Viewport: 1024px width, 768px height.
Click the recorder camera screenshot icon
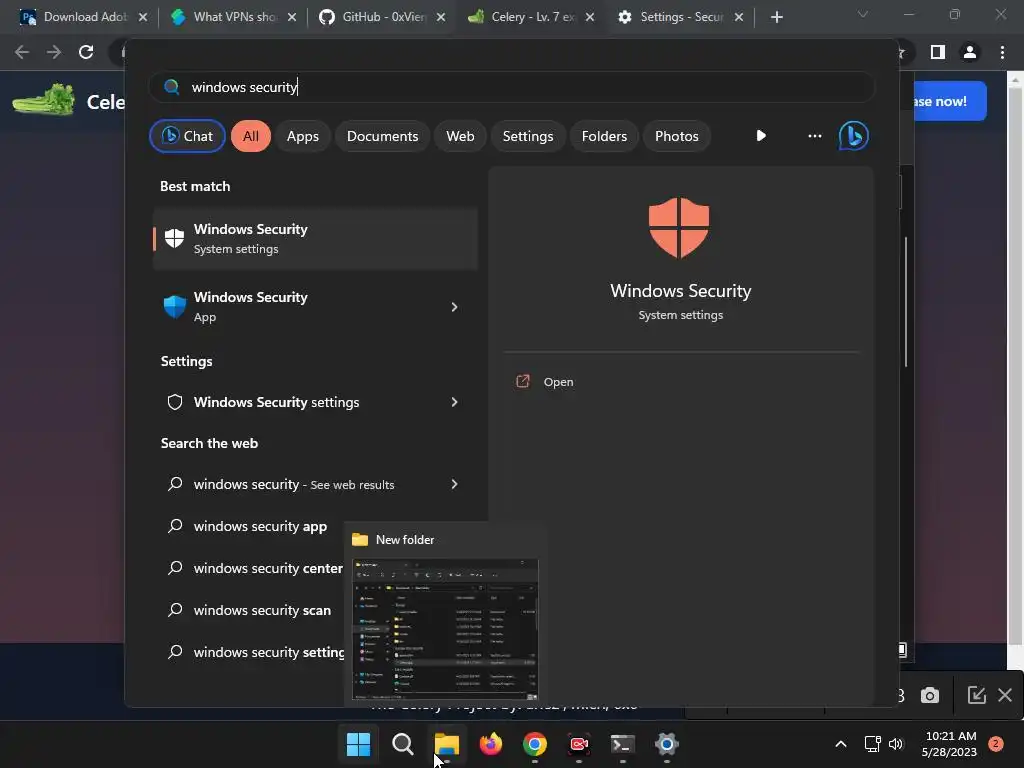[x=930, y=696]
